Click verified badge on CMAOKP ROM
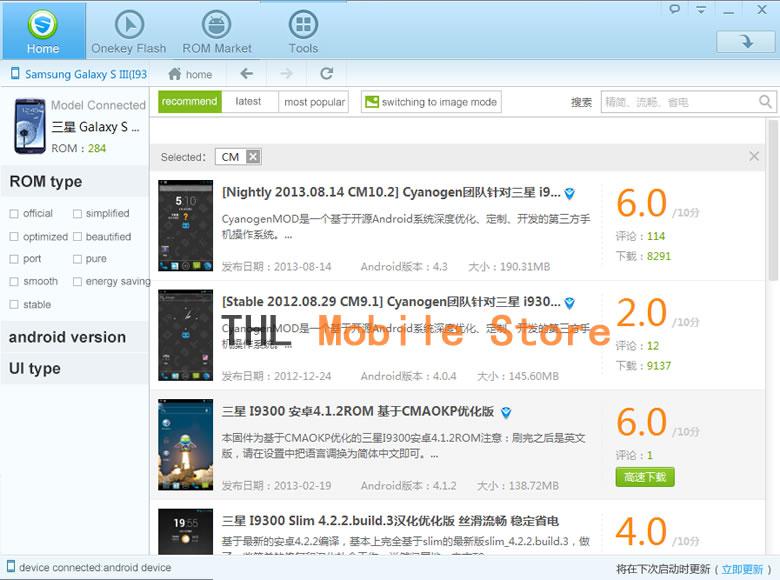 [x=506, y=412]
